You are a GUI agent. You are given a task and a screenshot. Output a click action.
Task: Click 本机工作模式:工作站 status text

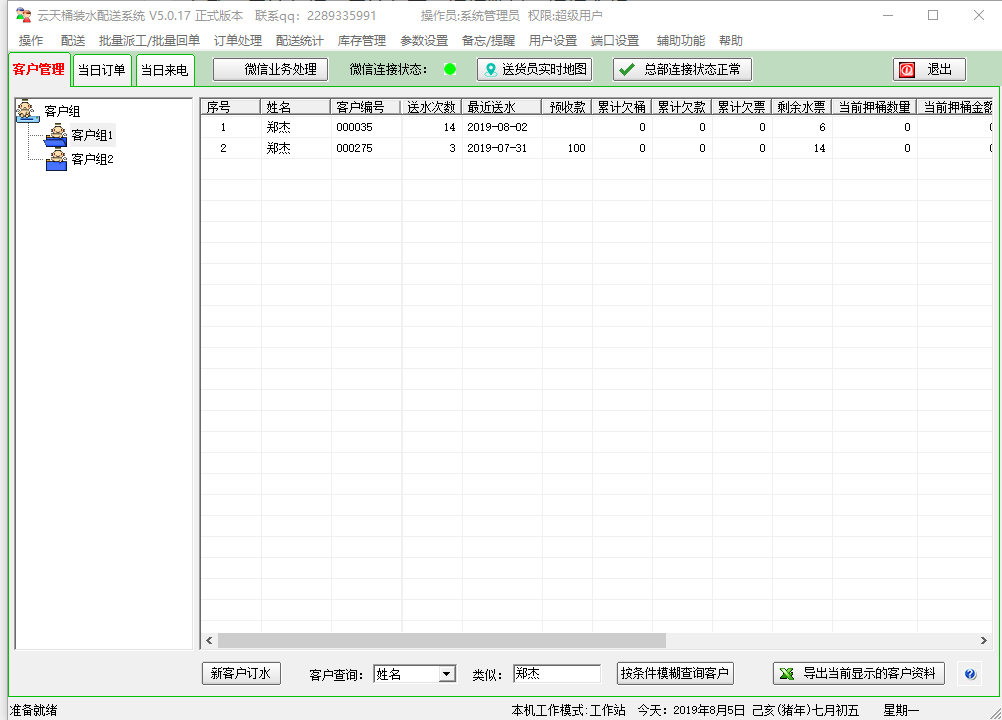568,710
